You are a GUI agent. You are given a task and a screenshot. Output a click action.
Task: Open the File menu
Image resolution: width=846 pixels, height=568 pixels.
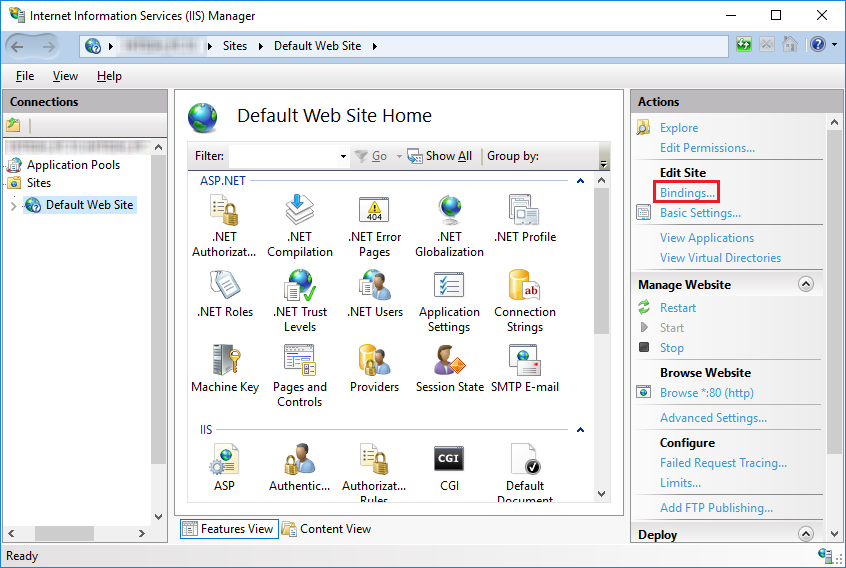pyautogui.click(x=25, y=76)
